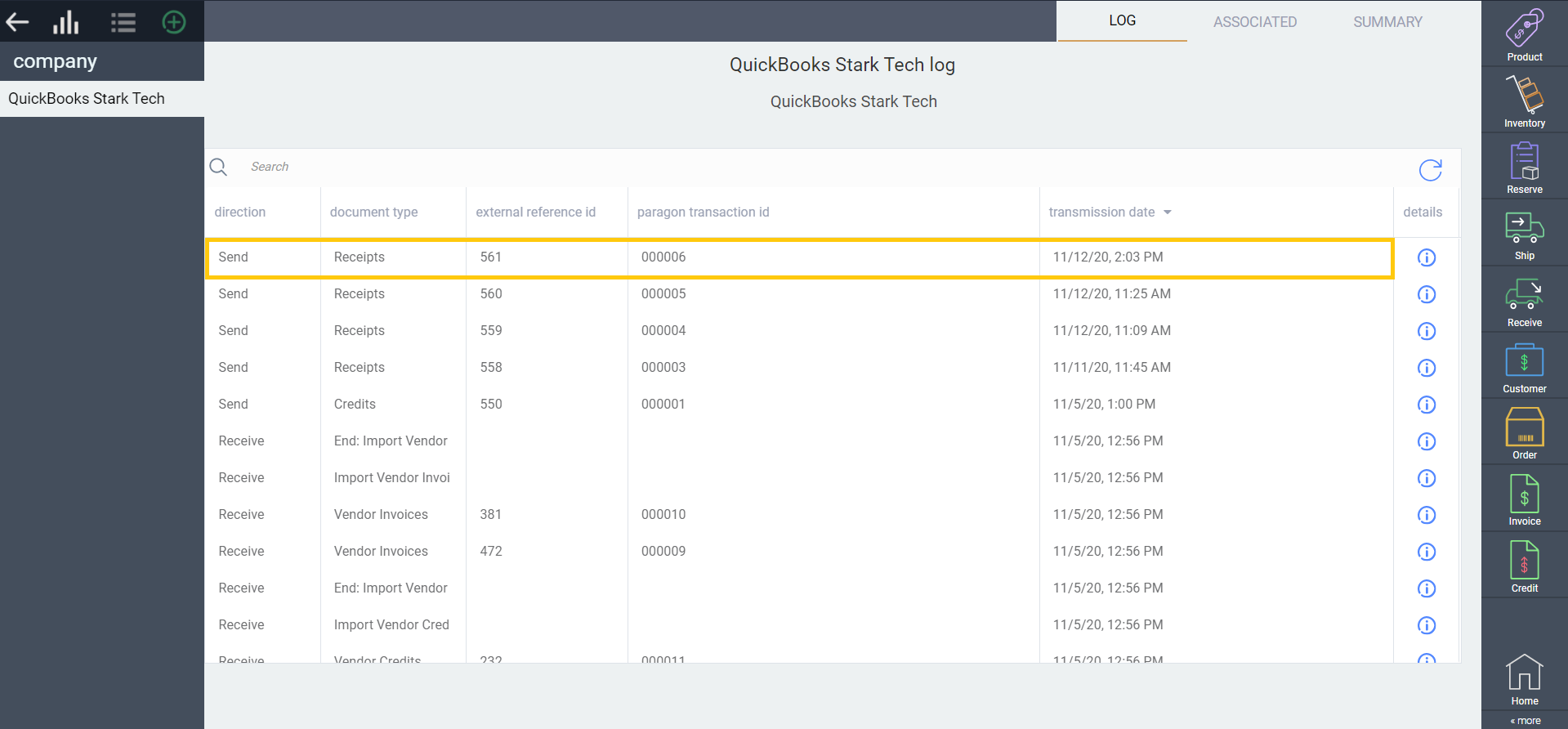Refresh the log table
The image size is (1568, 729).
pyautogui.click(x=1431, y=169)
